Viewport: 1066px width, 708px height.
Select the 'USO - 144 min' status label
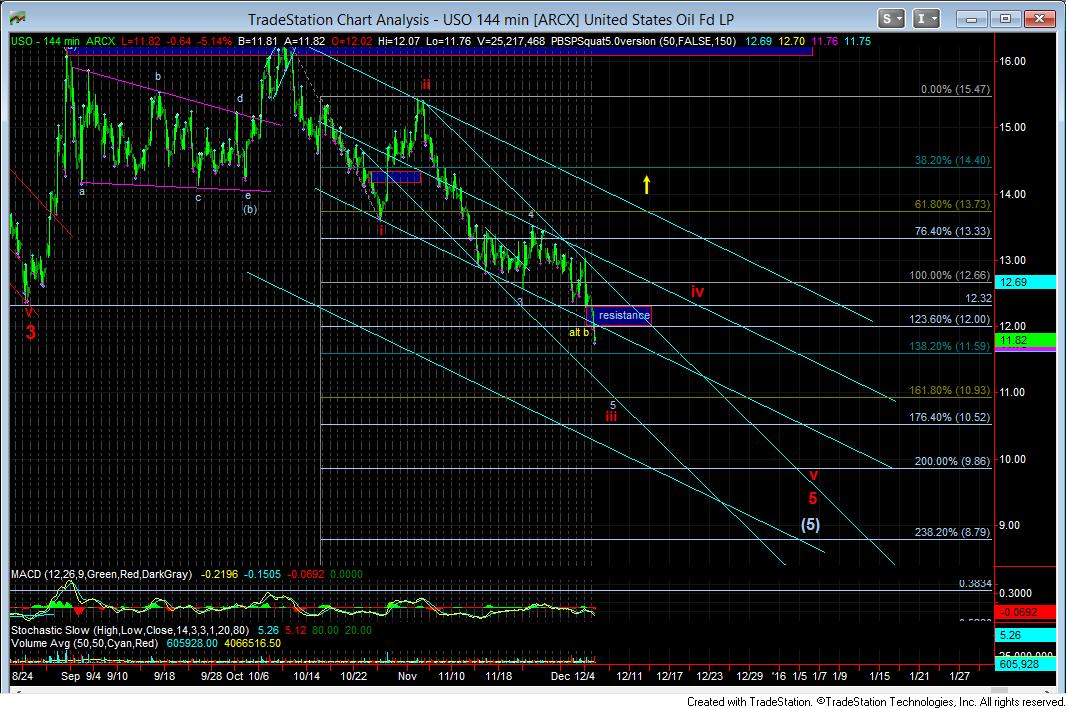coord(46,41)
